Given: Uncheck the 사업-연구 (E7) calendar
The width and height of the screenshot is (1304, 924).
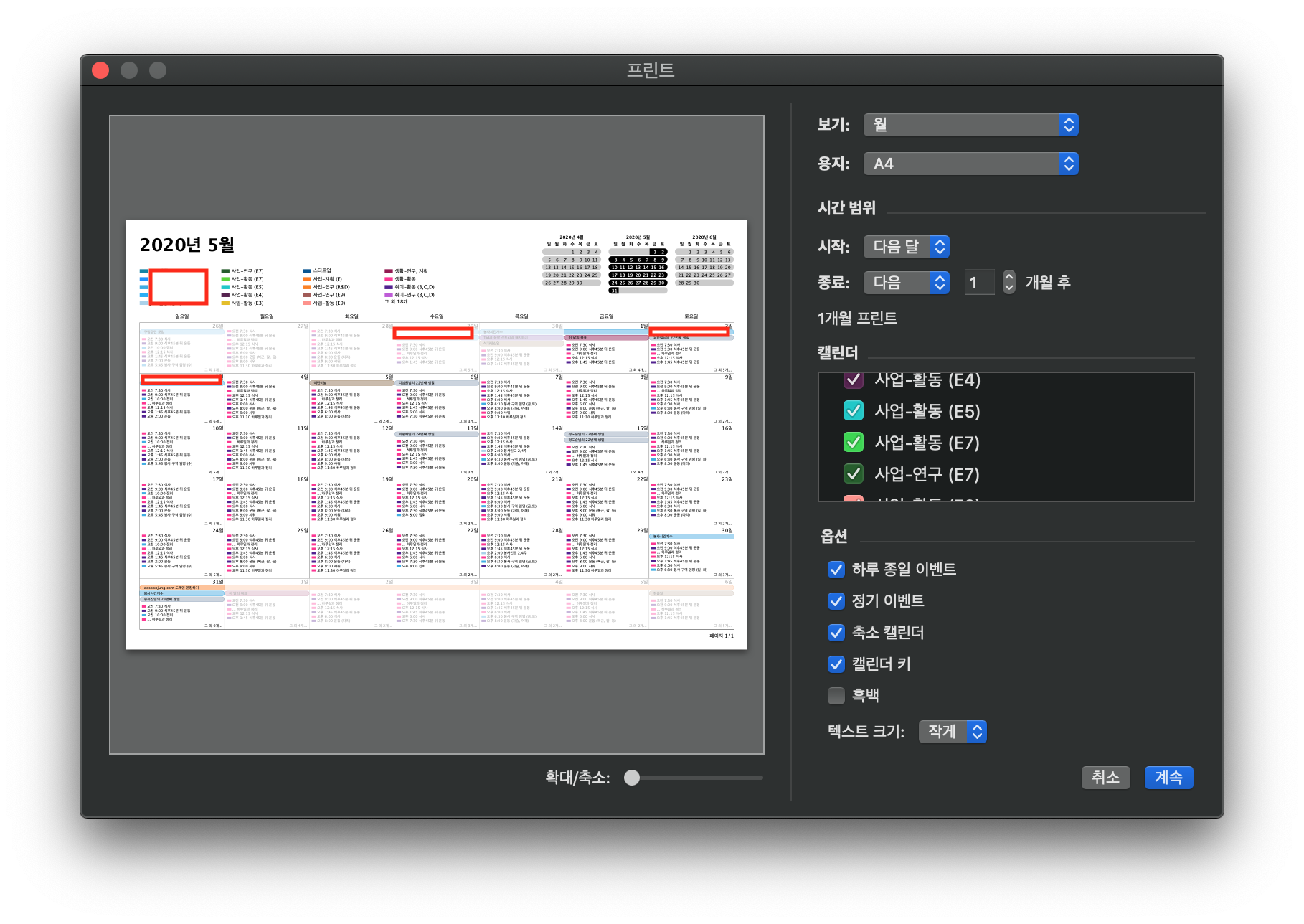Looking at the screenshot, I should coord(854,473).
